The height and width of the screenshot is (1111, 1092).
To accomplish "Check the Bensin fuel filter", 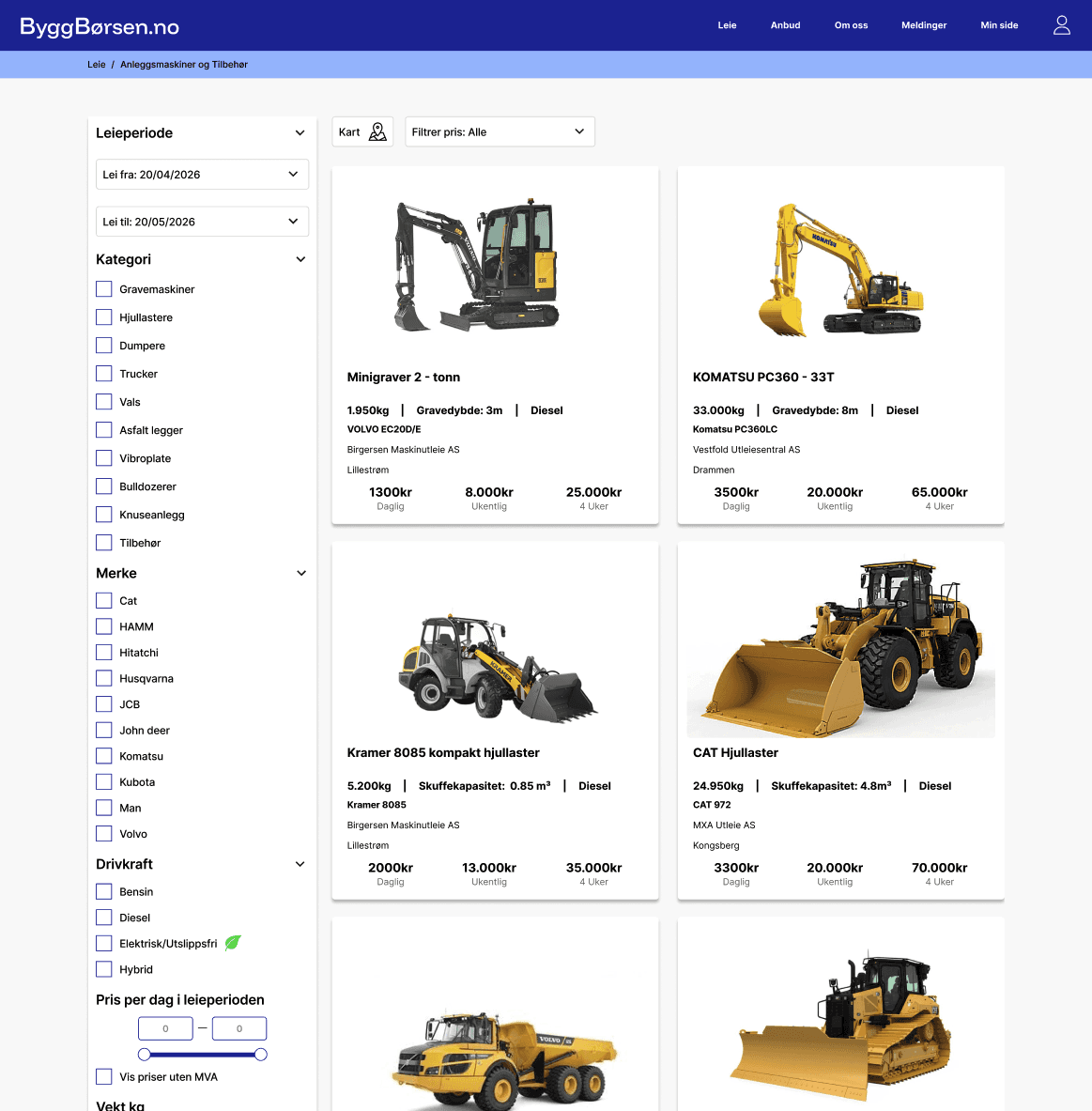I will click(x=104, y=891).
